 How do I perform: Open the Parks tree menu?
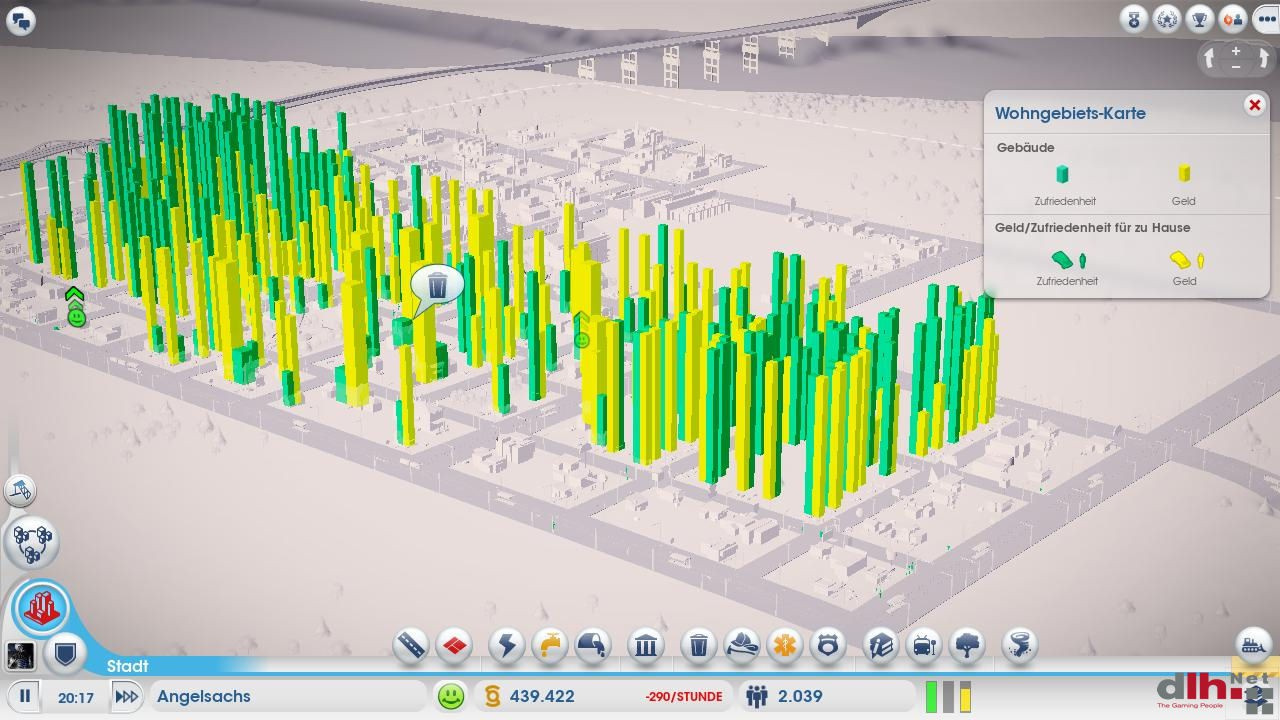tap(967, 645)
